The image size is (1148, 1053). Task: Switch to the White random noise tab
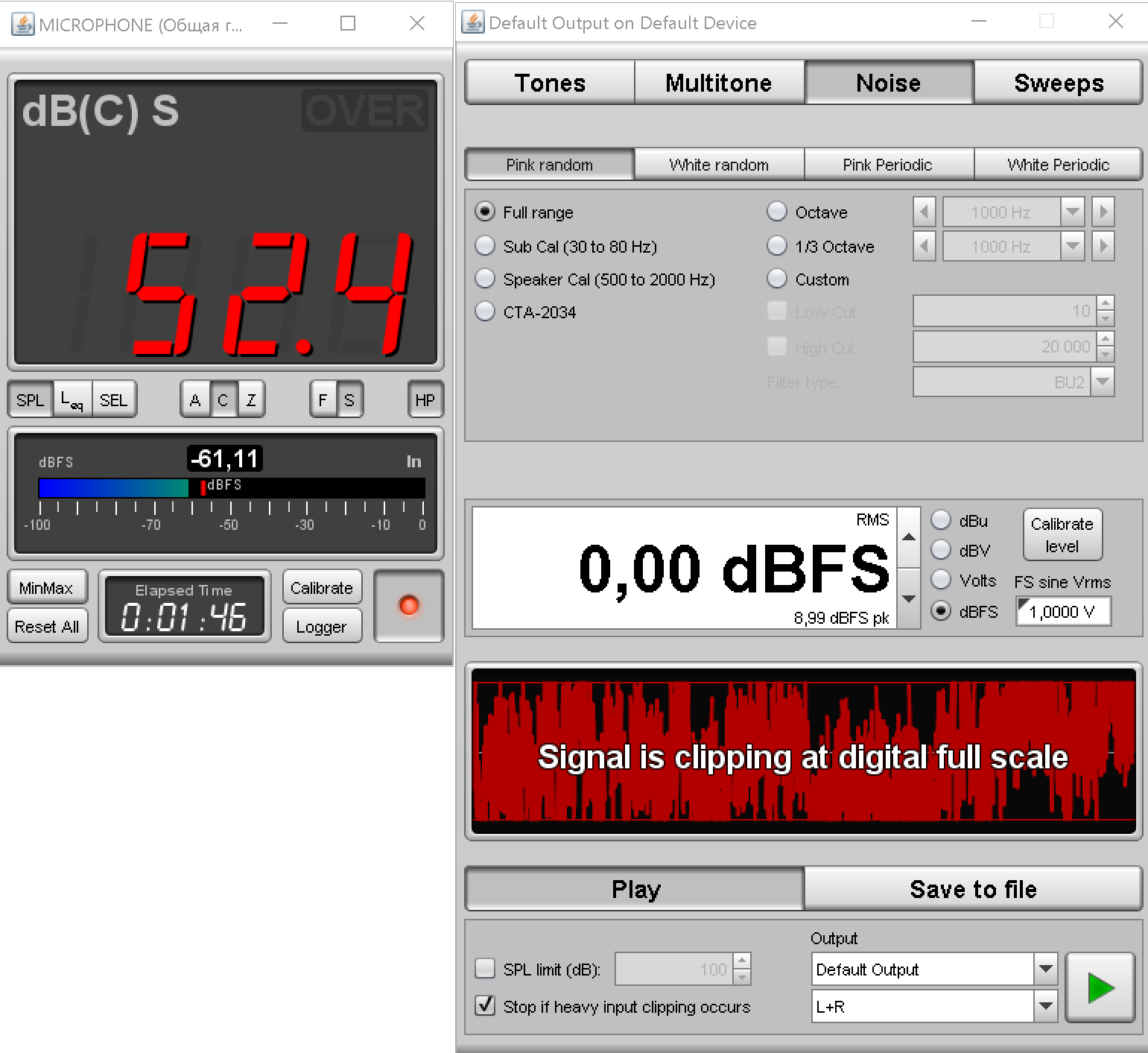click(719, 165)
